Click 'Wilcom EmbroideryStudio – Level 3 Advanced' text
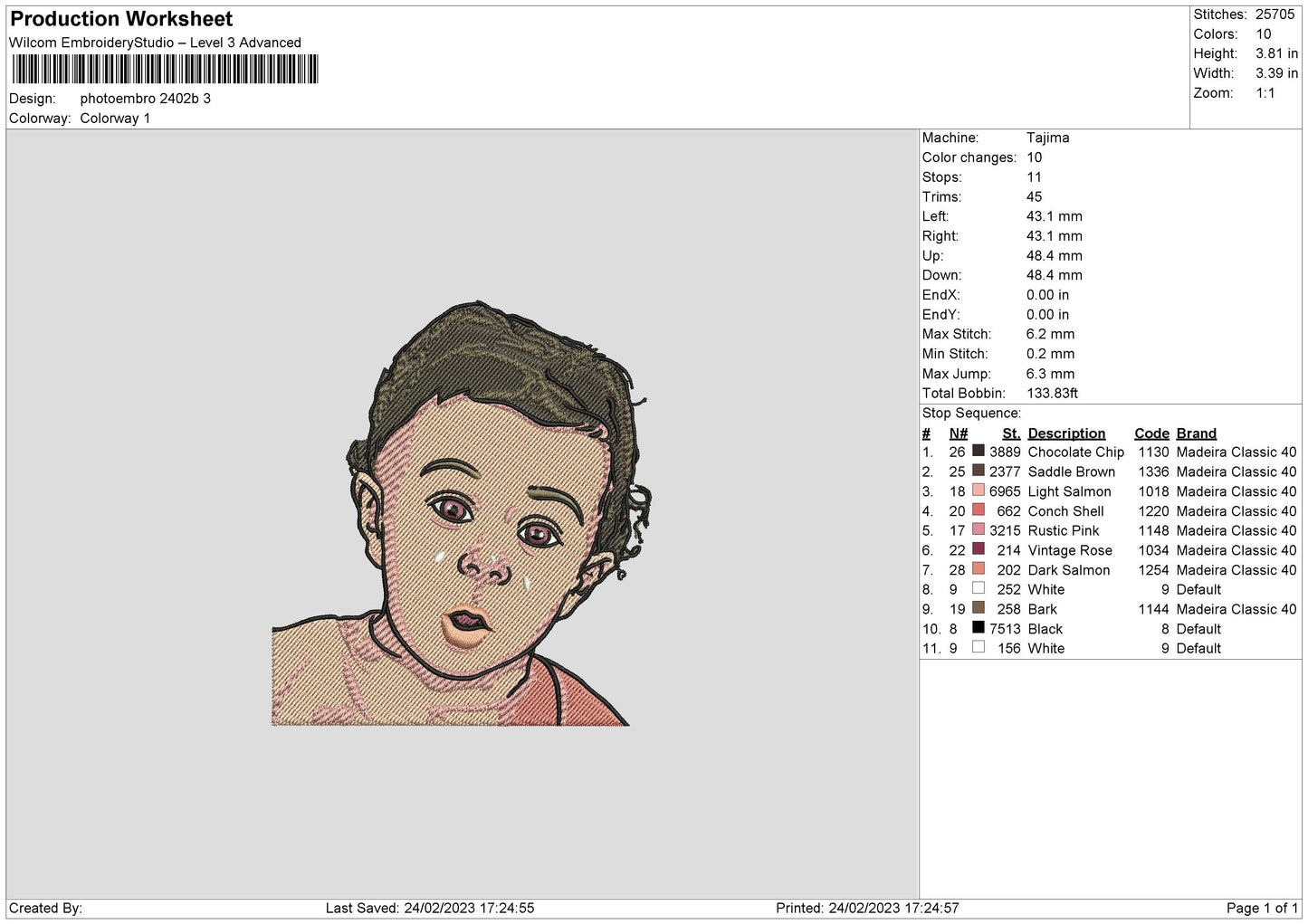This screenshot has height=924, width=1308. (155, 43)
